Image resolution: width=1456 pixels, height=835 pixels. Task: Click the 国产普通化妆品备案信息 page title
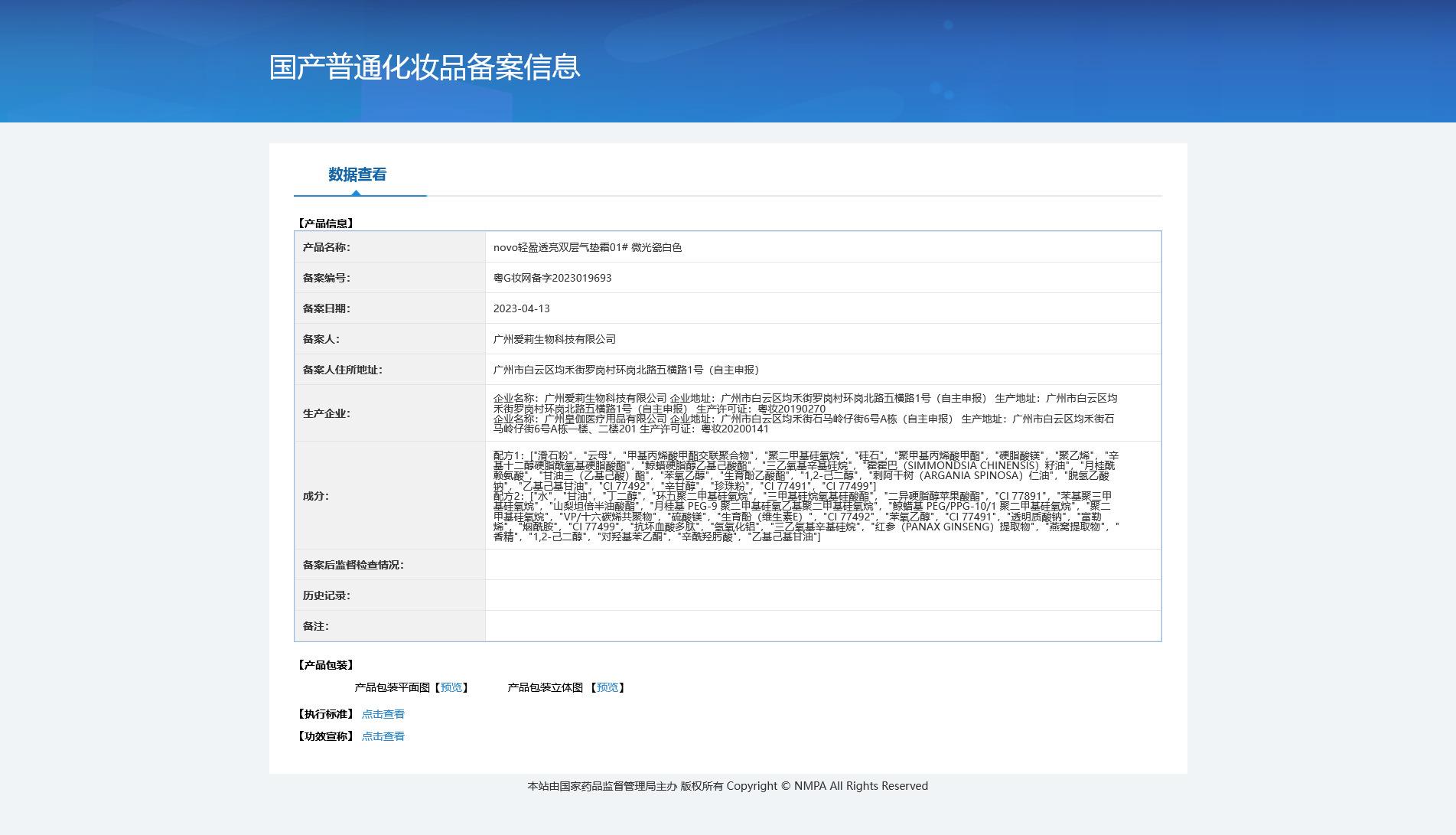coord(425,67)
